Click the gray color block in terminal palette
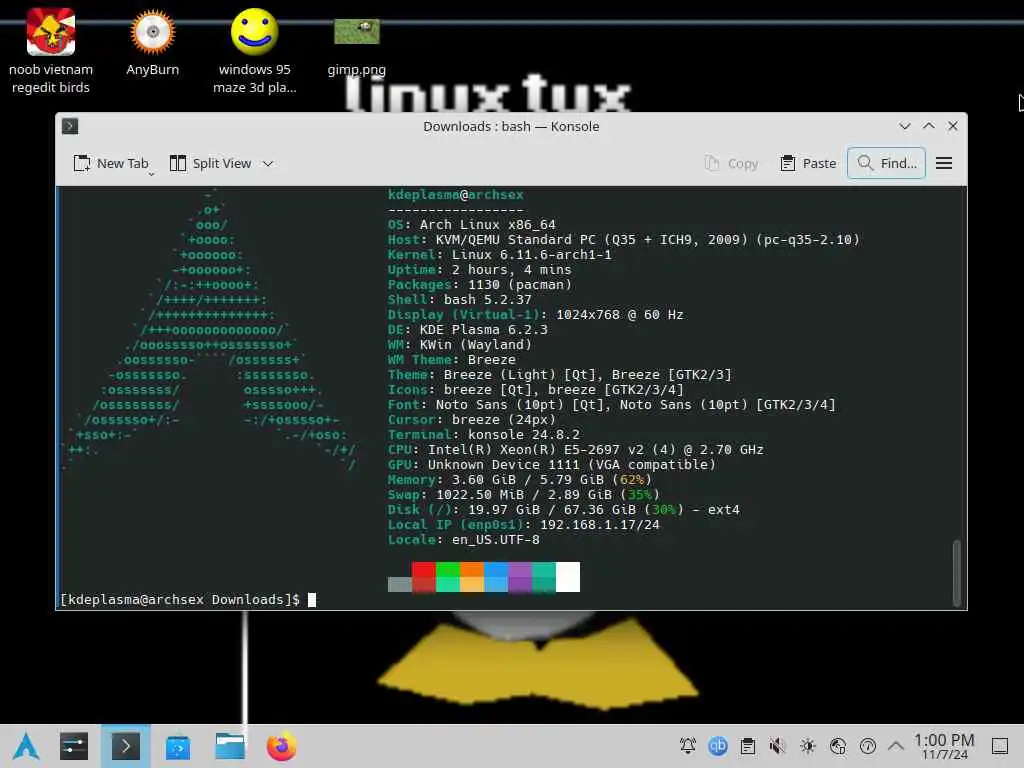This screenshot has height=768, width=1024. pos(399,584)
